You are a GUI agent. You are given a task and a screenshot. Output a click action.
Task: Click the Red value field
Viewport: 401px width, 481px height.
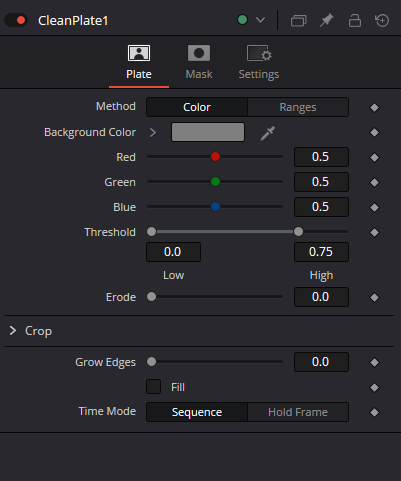pyautogui.click(x=321, y=157)
